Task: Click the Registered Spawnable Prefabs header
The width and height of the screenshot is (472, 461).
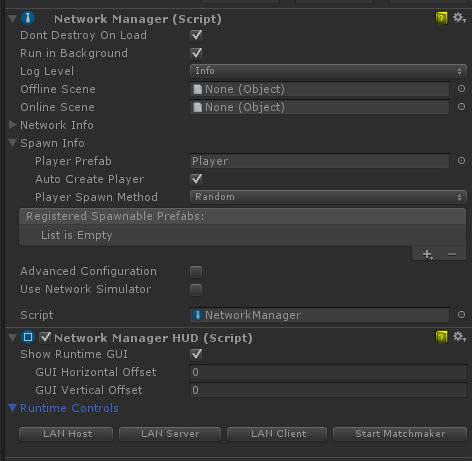Action: 243,216
